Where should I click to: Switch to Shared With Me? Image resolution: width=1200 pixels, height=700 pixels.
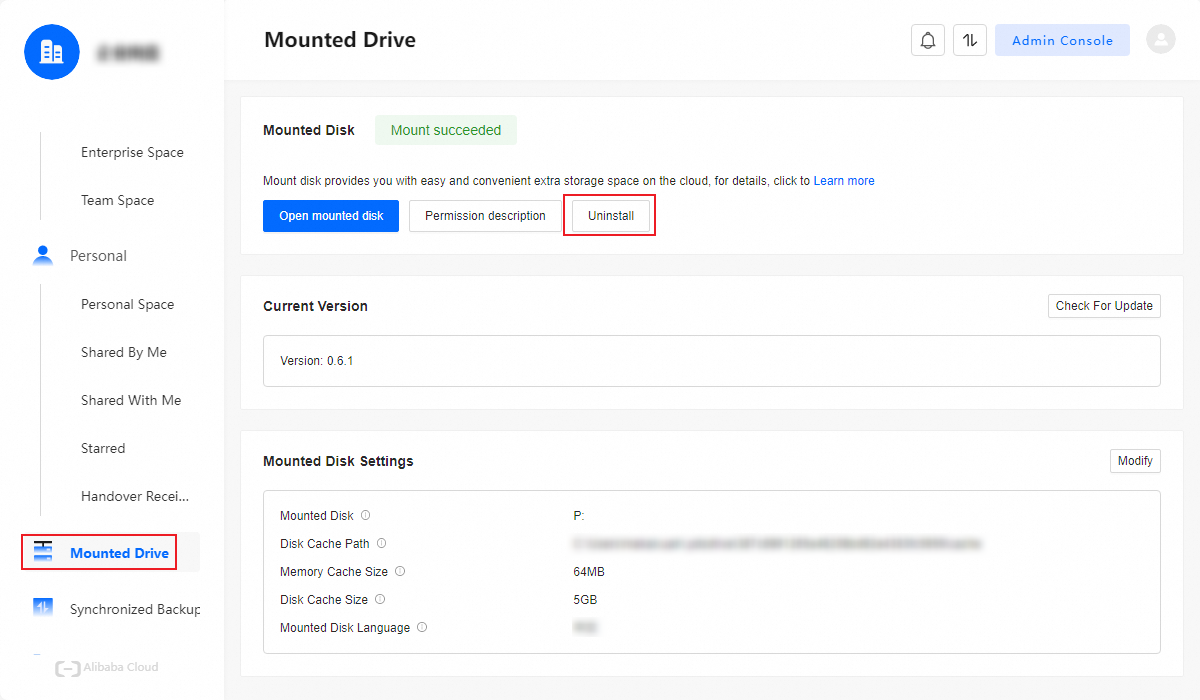pyautogui.click(x=131, y=400)
